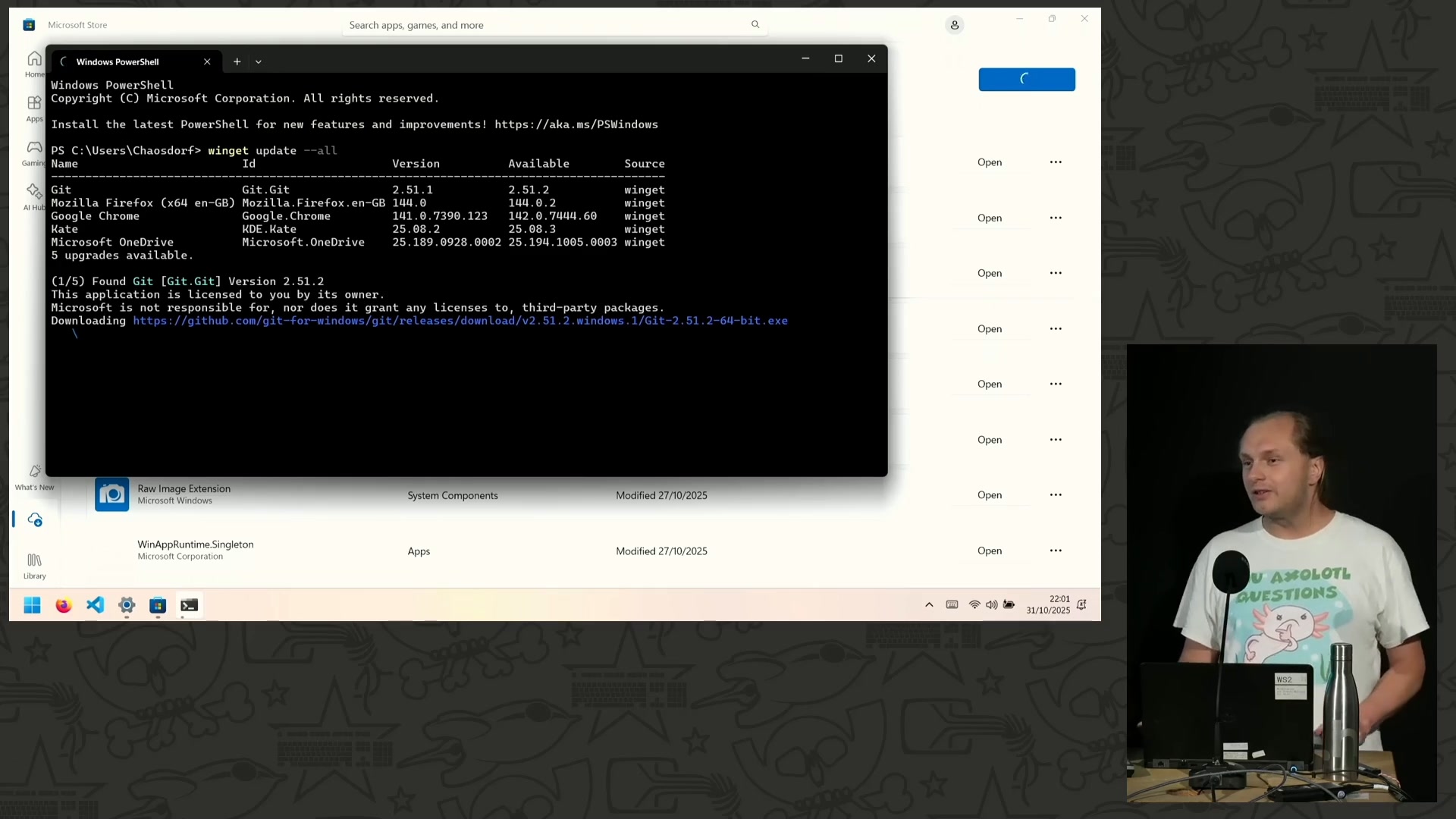Open the Gaming section in Store sidebar
1456x819 pixels.
34,152
